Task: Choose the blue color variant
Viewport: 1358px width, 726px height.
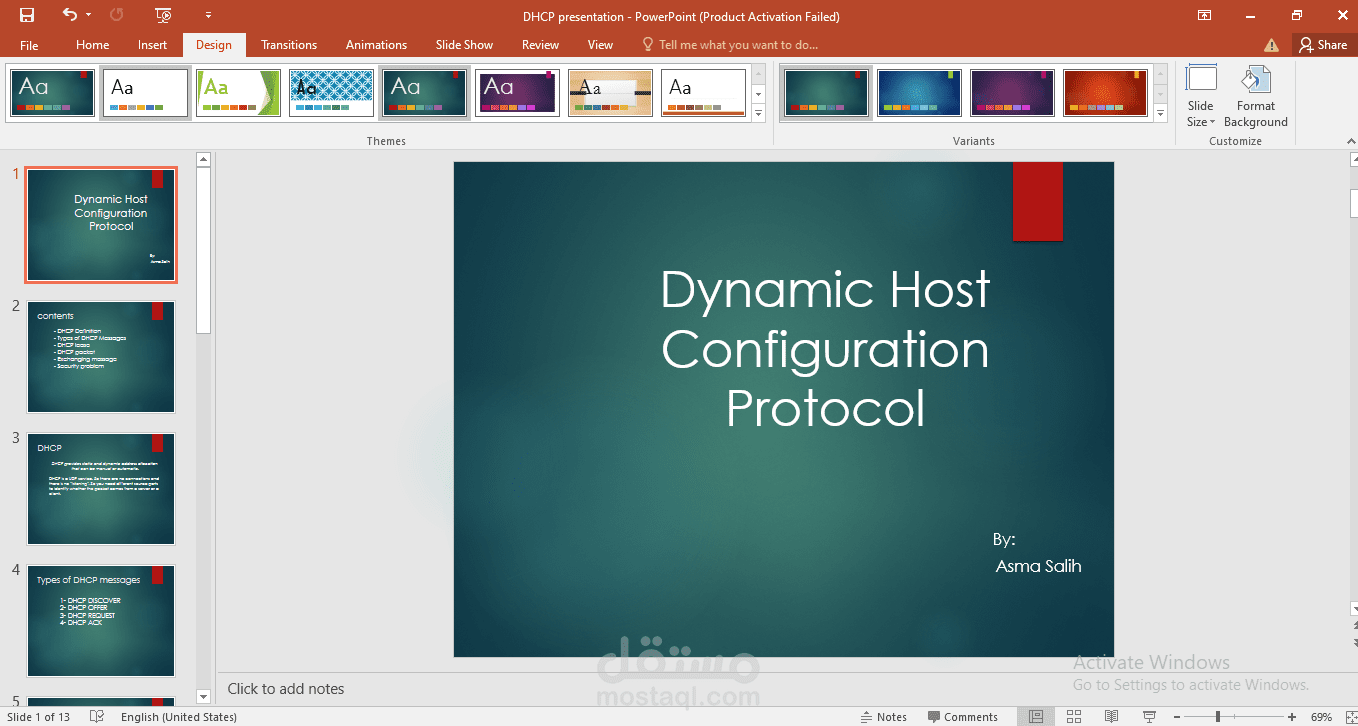Action: [919, 93]
